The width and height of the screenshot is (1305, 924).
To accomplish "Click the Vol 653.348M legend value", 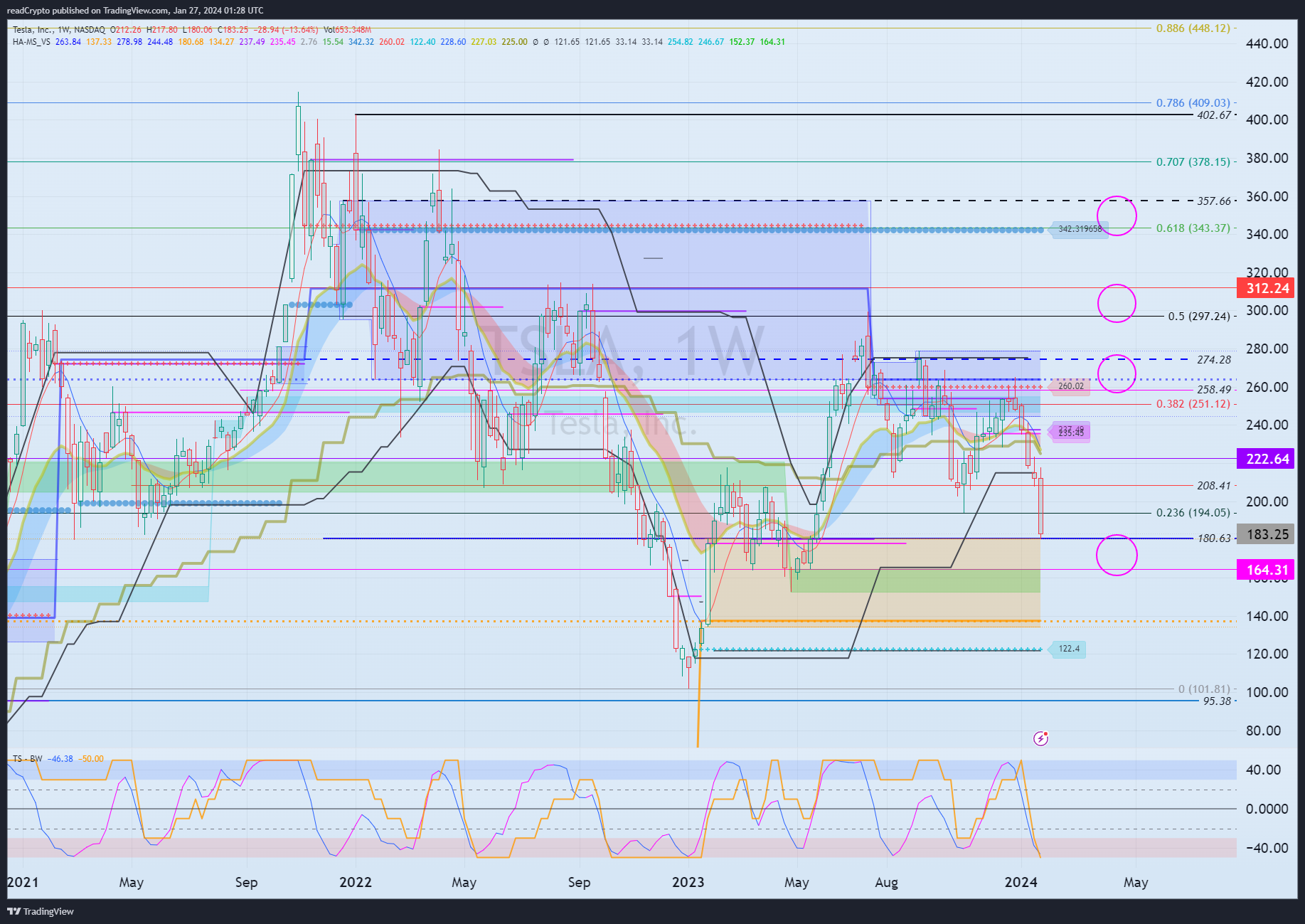I will pos(347,30).
